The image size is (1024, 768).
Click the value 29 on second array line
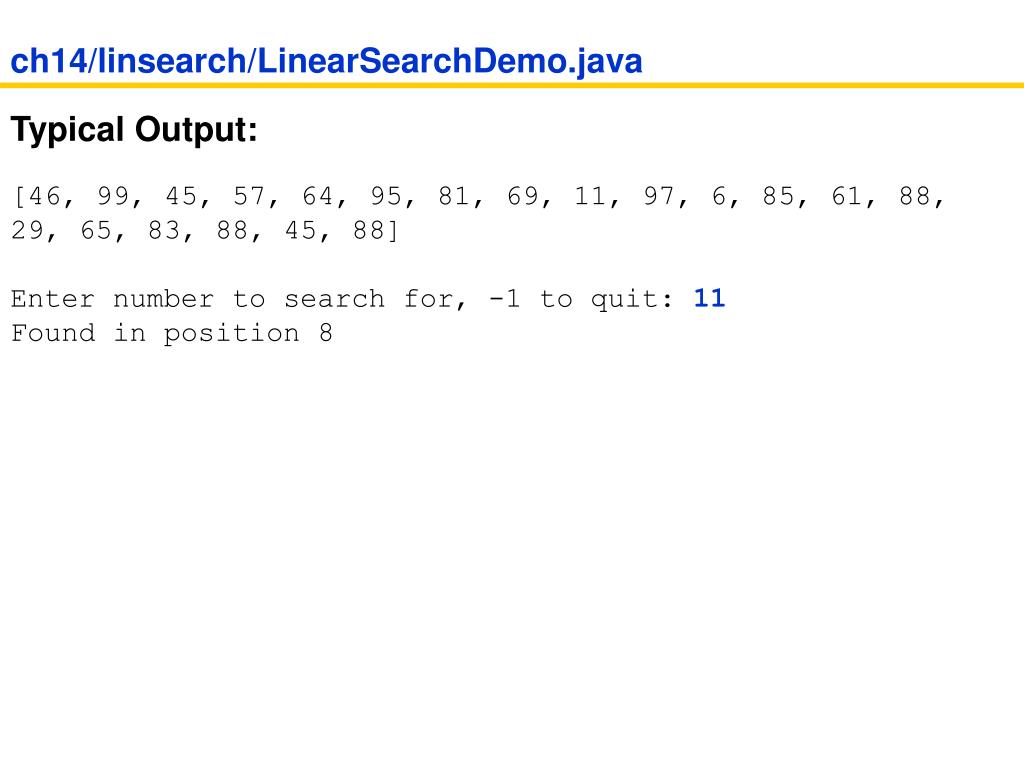[x=27, y=230]
